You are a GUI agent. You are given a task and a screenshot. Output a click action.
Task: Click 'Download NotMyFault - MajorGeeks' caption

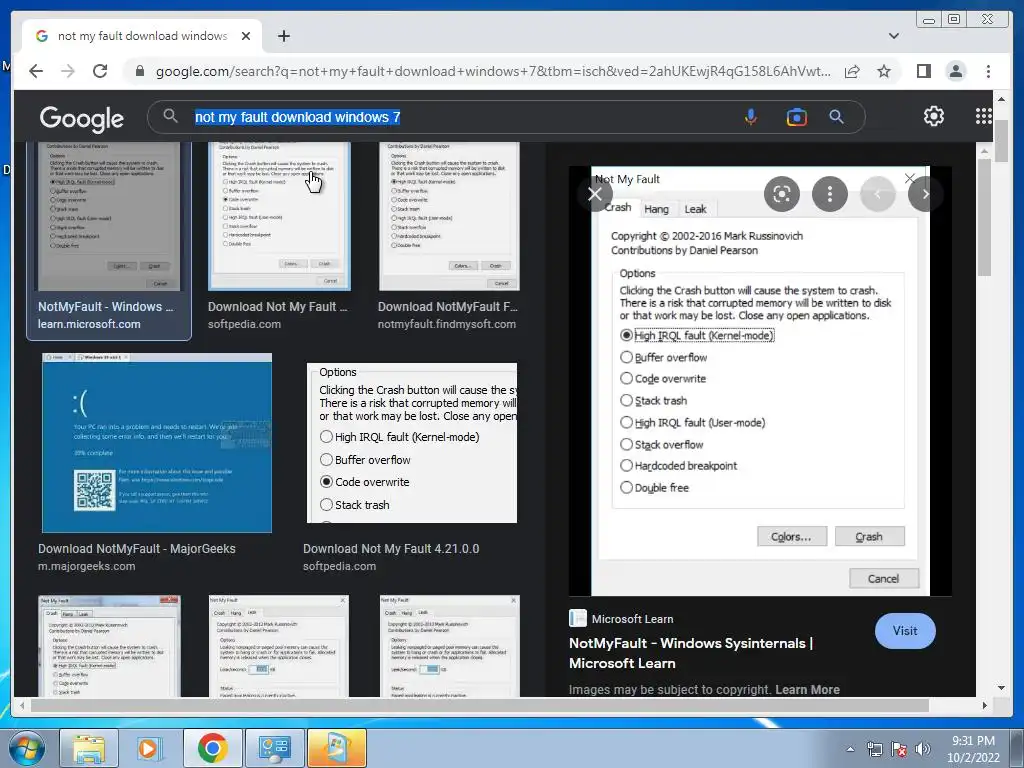click(x=136, y=549)
